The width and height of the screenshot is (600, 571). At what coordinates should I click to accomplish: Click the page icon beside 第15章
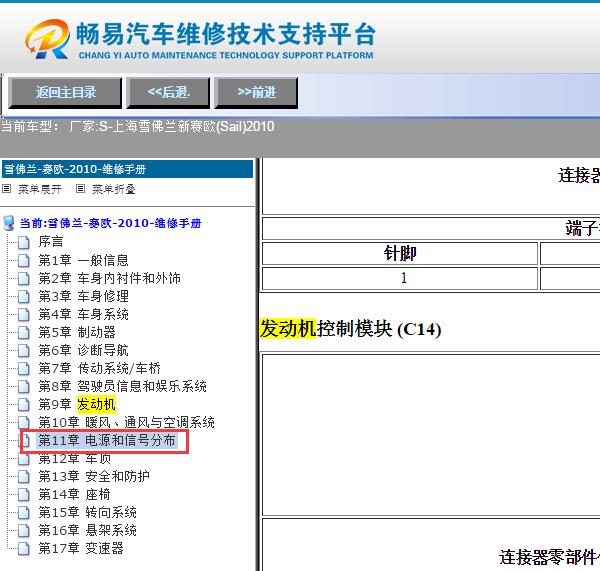24,512
